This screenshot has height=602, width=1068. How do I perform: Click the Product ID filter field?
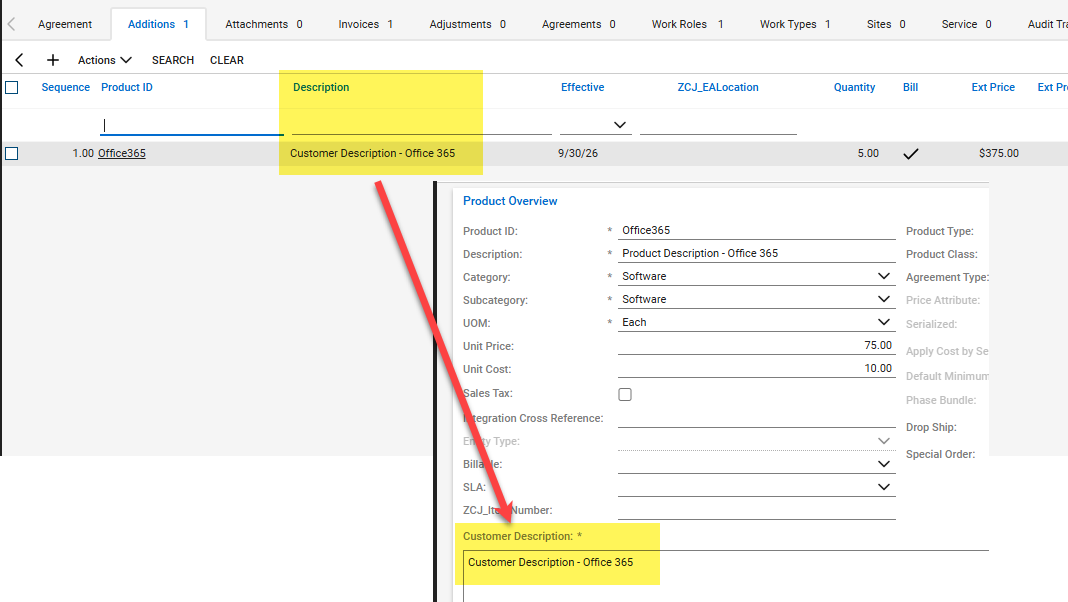pyautogui.click(x=192, y=125)
